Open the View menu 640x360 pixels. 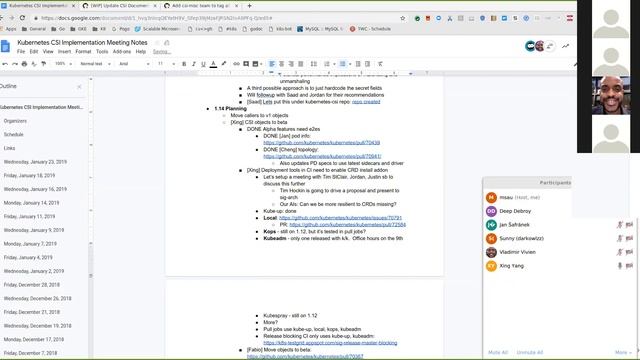pyautogui.click(x=48, y=52)
